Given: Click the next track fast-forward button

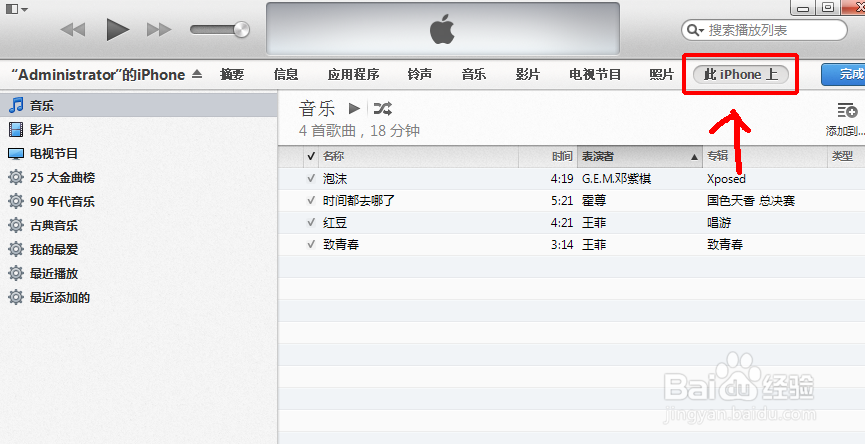Looking at the screenshot, I should [x=159, y=29].
